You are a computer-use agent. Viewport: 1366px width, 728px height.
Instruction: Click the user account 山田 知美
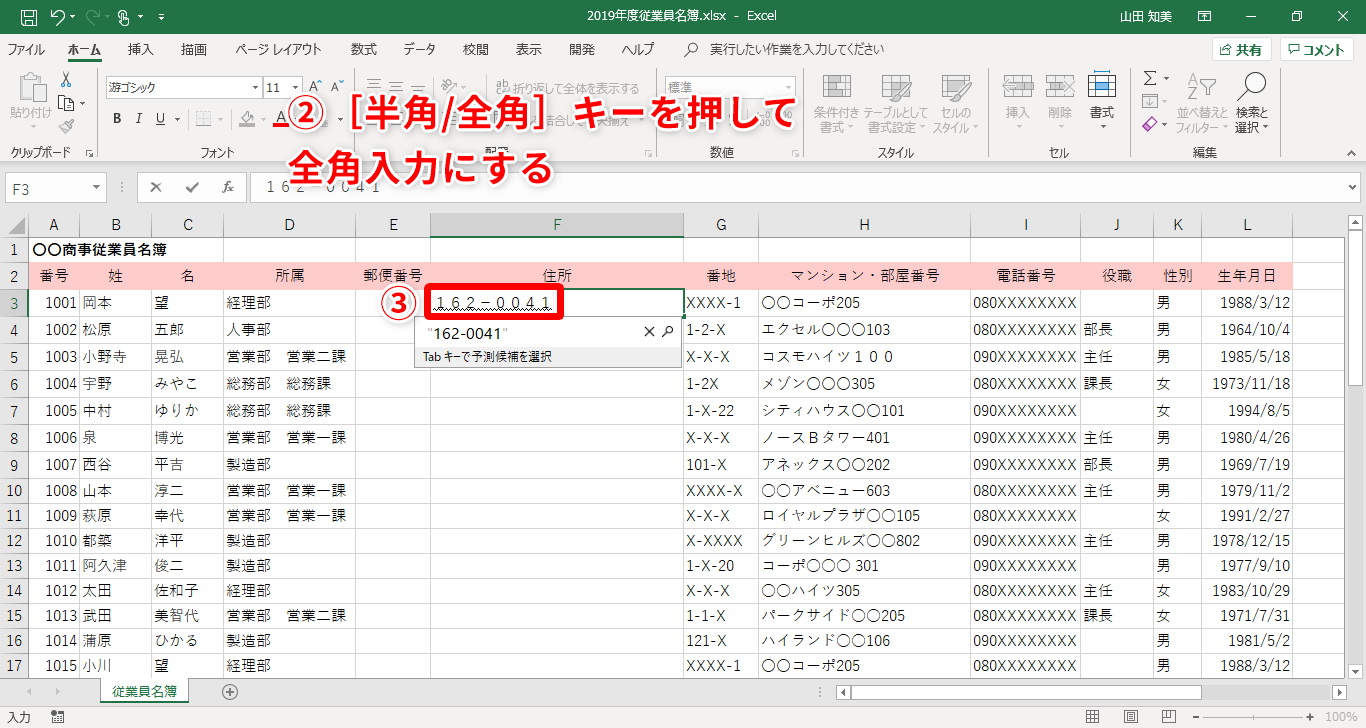tap(1148, 17)
